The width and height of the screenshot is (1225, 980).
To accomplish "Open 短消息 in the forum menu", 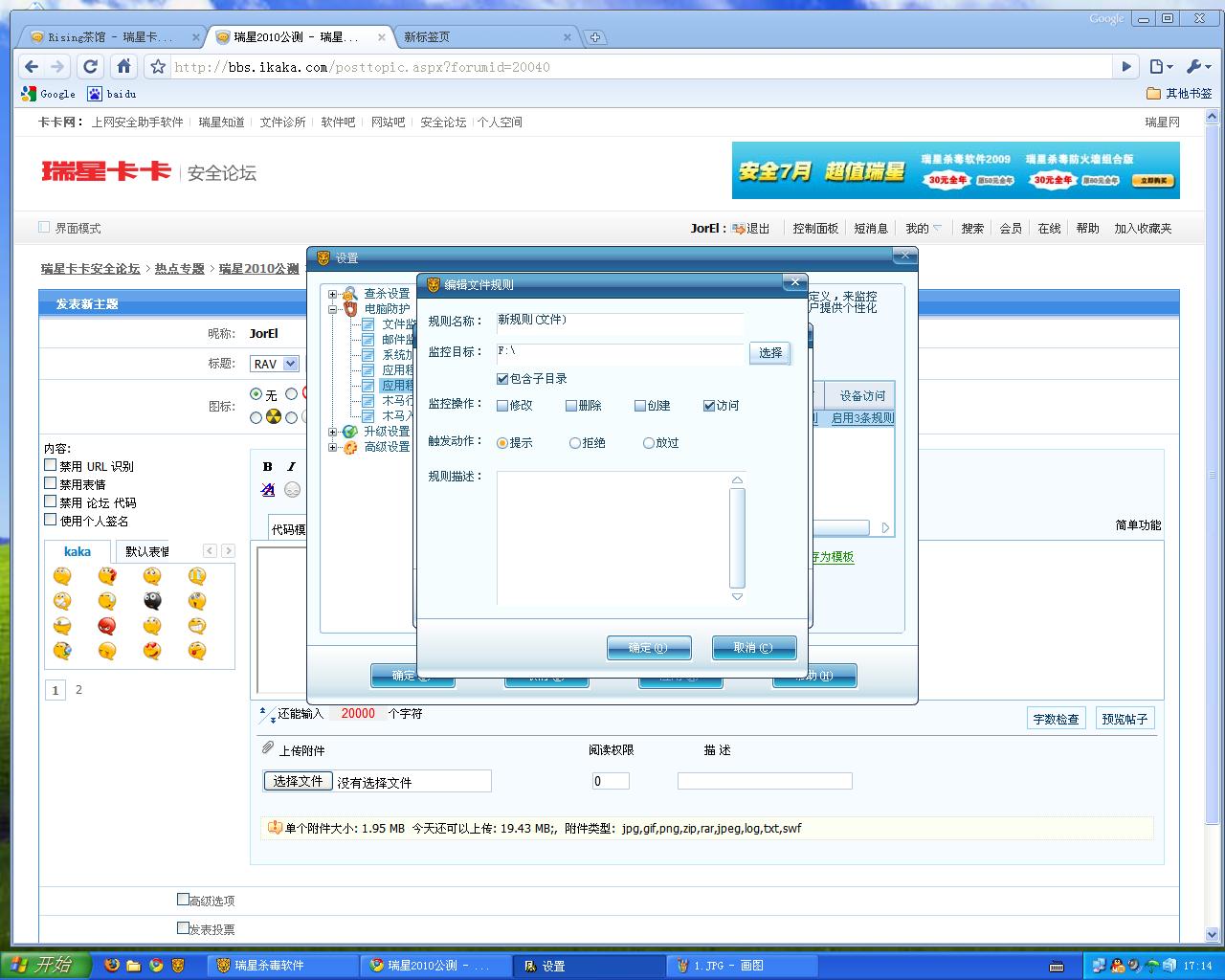I will (871, 229).
